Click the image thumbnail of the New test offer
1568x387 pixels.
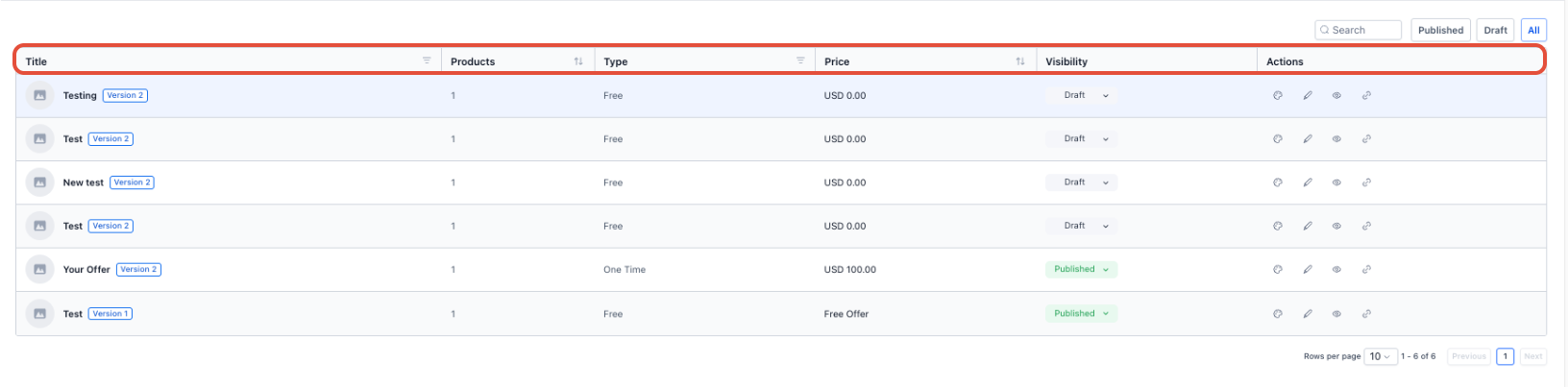tap(39, 182)
